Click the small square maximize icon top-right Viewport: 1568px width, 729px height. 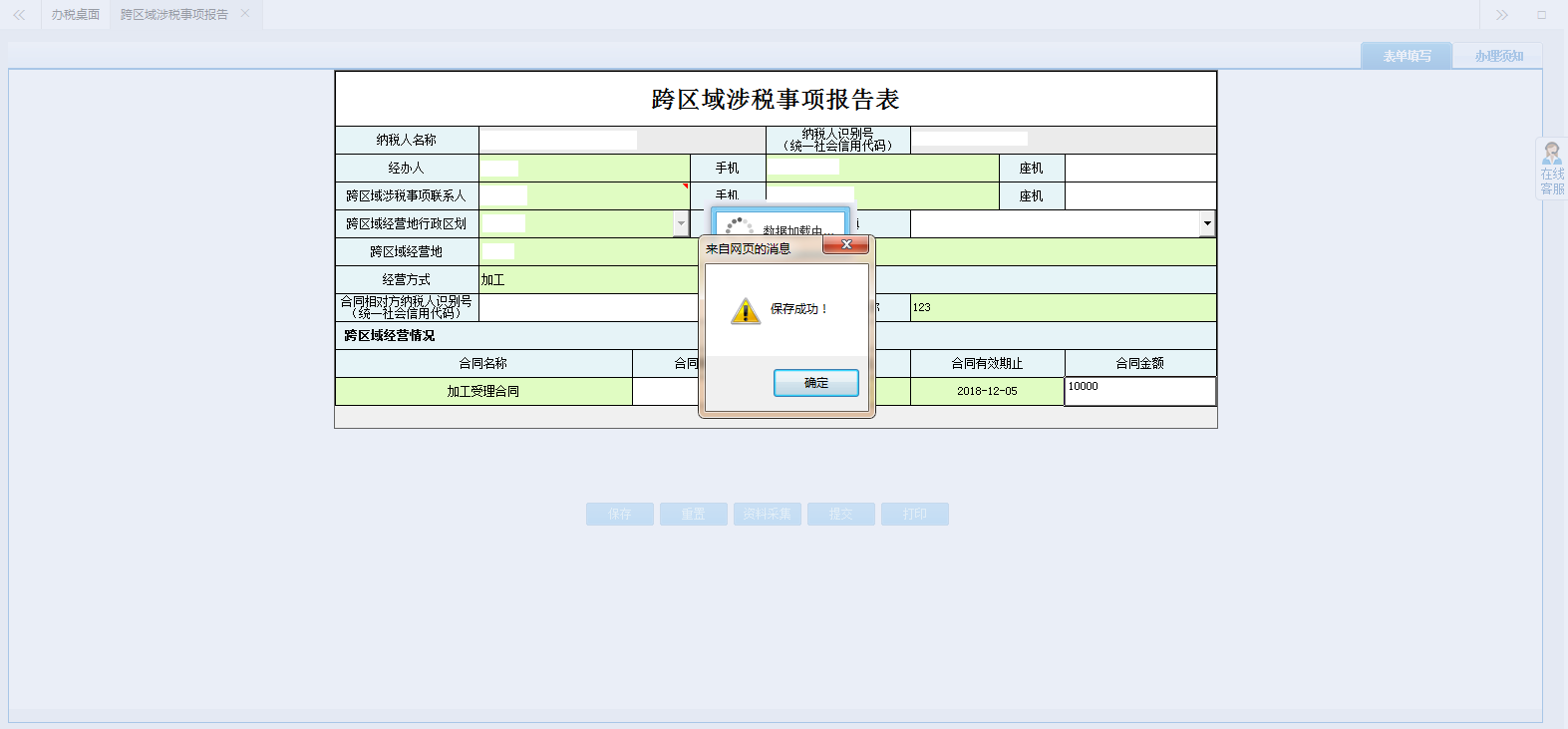tap(1541, 15)
